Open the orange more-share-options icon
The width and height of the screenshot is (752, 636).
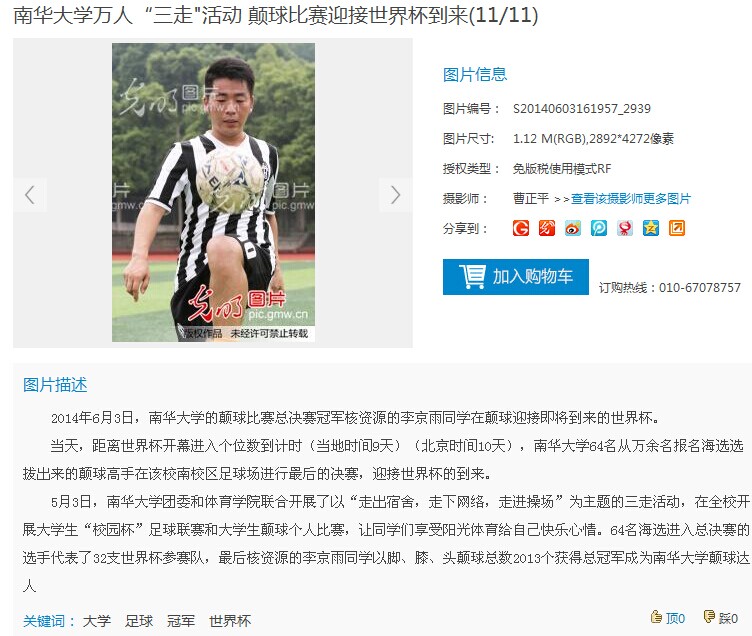[x=677, y=228]
